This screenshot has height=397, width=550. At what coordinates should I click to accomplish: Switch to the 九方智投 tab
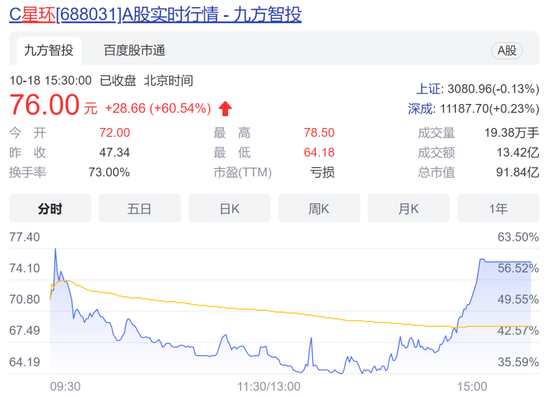point(49,51)
